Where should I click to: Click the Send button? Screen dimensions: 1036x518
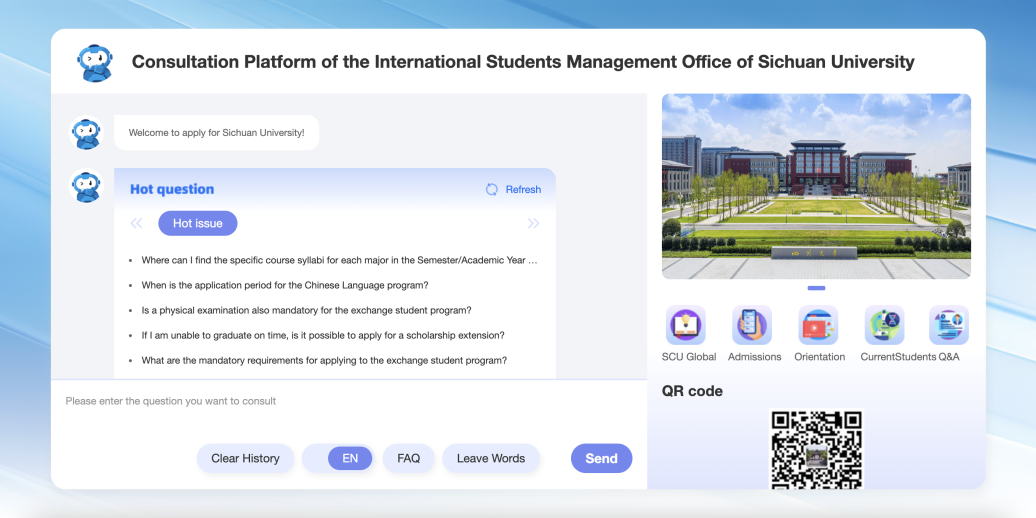tap(601, 458)
